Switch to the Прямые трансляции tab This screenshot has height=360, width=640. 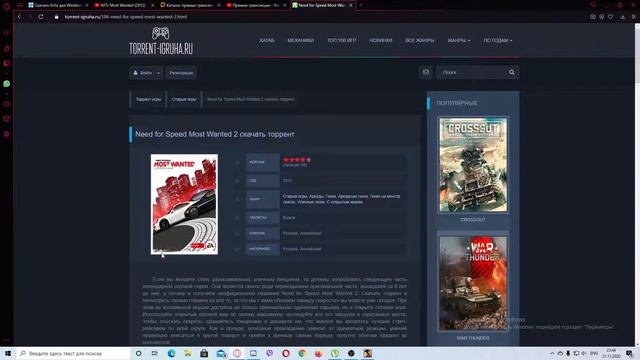click(x=256, y=5)
